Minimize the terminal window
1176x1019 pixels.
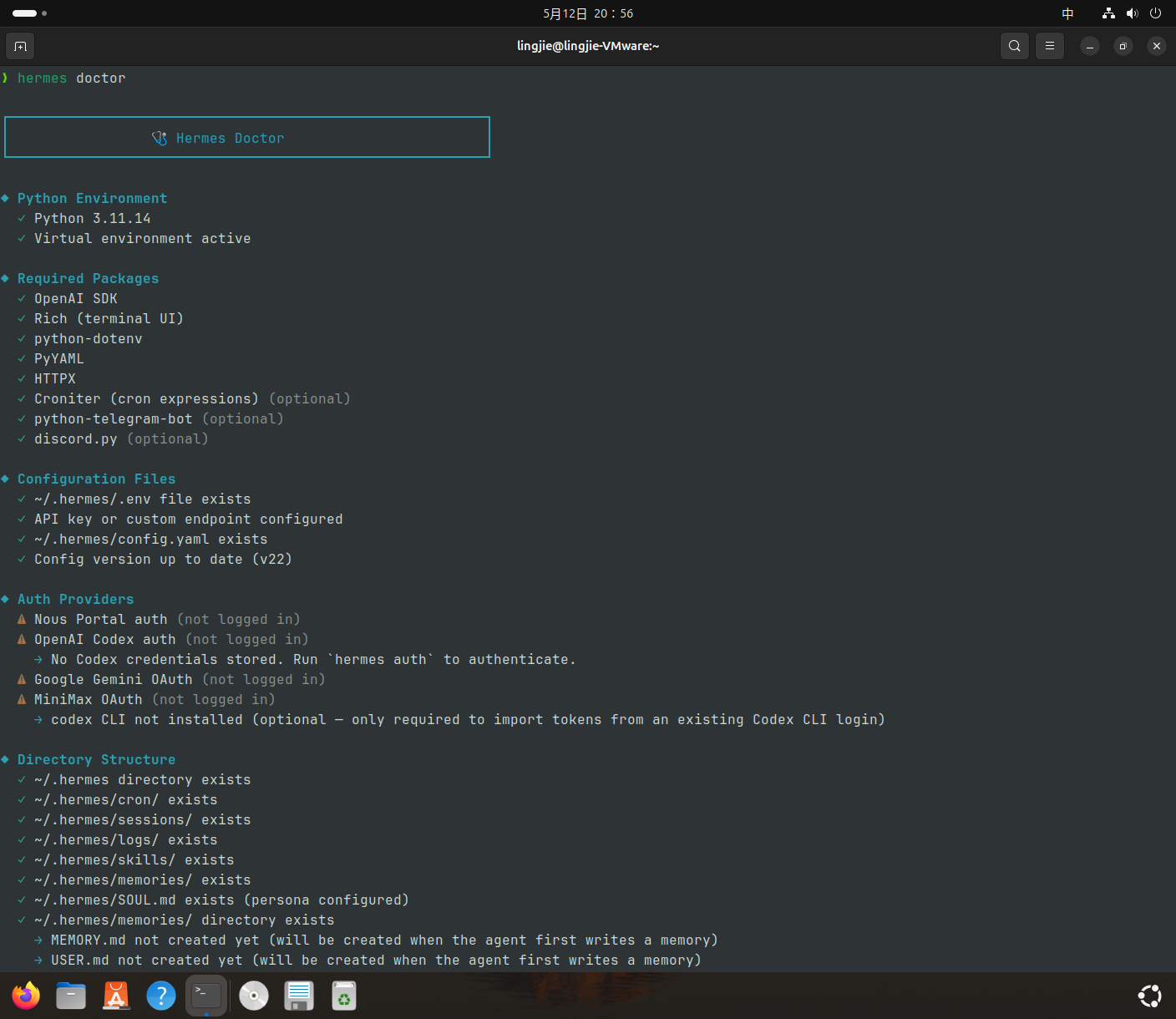tap(1090, 46)
